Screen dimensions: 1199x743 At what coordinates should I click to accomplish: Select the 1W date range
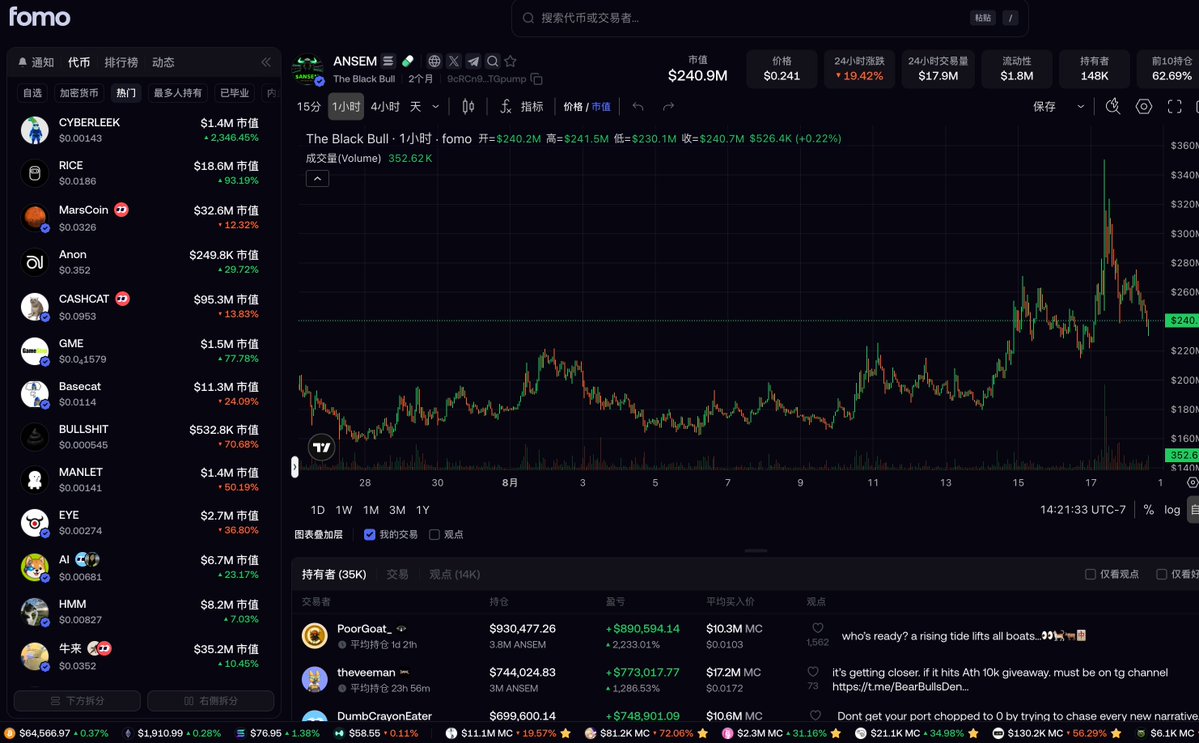point(344,510)
